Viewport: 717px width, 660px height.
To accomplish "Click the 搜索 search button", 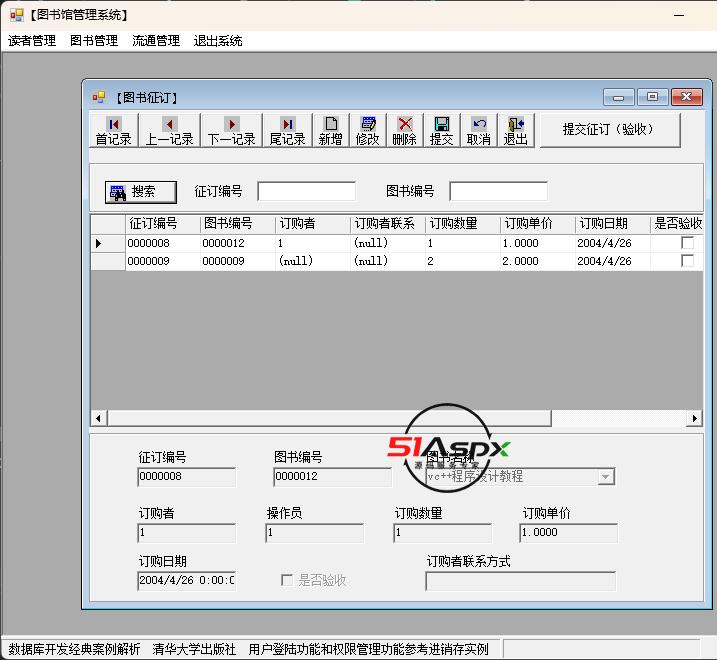I will [x=141, y=192].
